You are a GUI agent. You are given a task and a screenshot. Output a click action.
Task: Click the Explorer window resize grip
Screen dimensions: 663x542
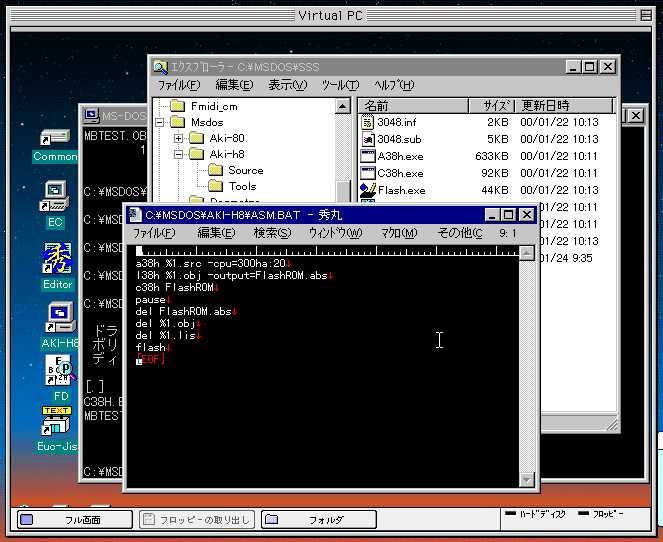coord(612,424)
